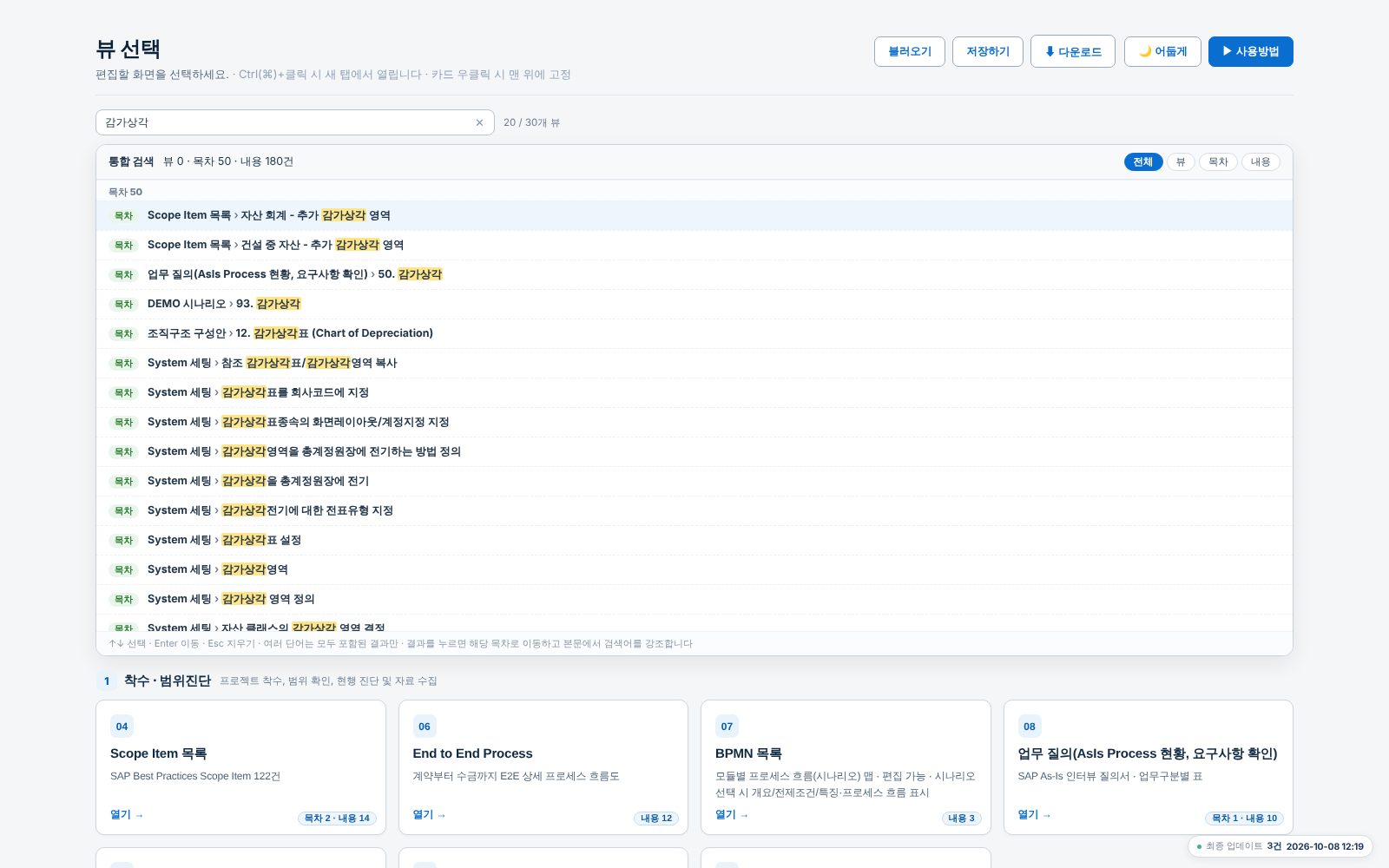Viewport: 1389px width, 868px height.
Task: Click the 07 BPMN 목록 card
Action: [x=846, y=767]
